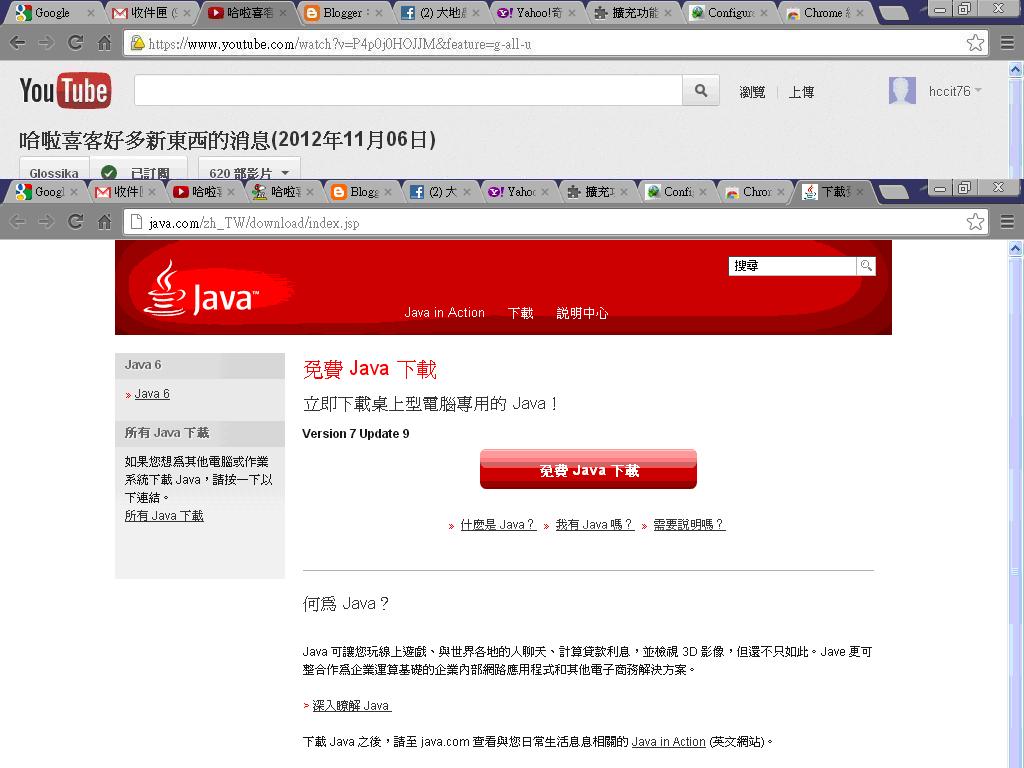Switch to Google tab in the YouTube window
The height and width of the screenshot is (768, 1024).
(x=52, y=12)
